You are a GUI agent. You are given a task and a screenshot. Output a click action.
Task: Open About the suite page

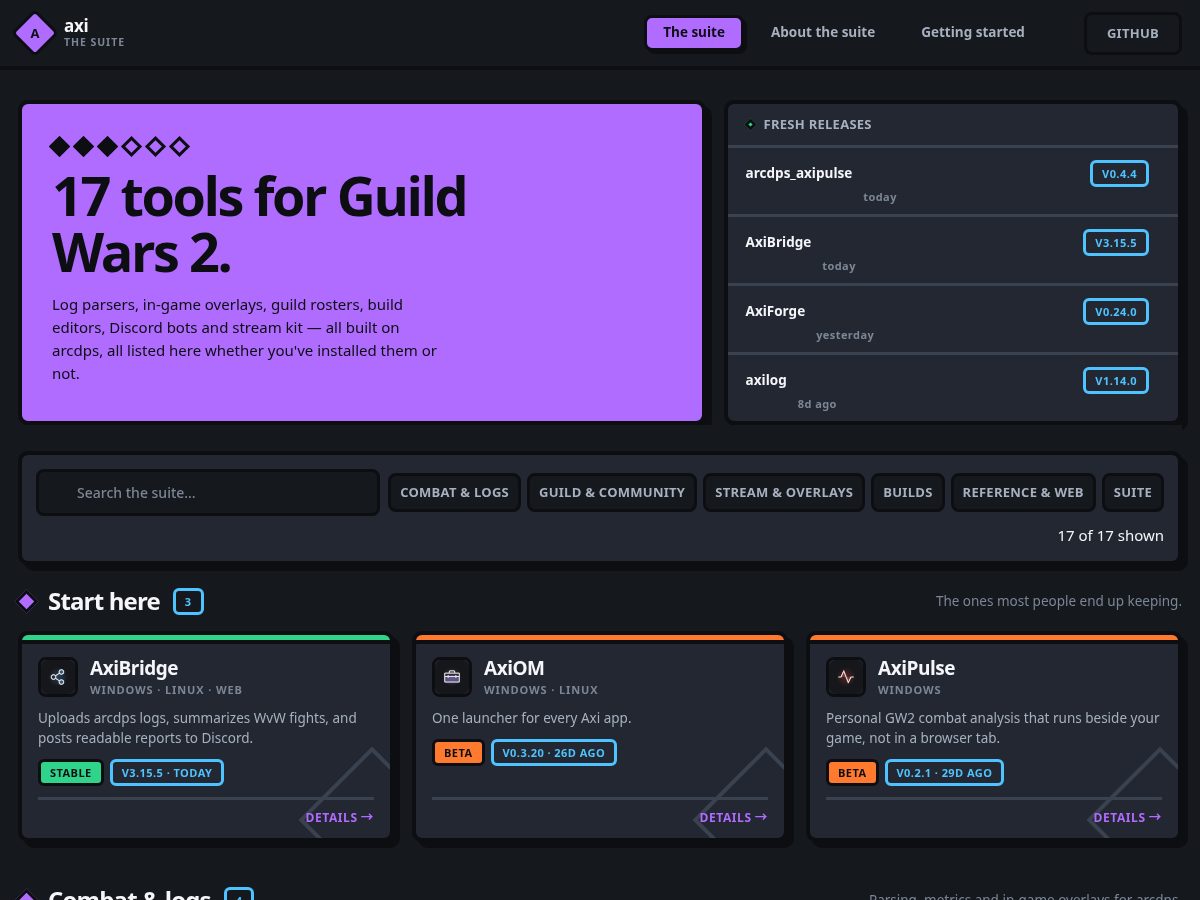point(823,32)
